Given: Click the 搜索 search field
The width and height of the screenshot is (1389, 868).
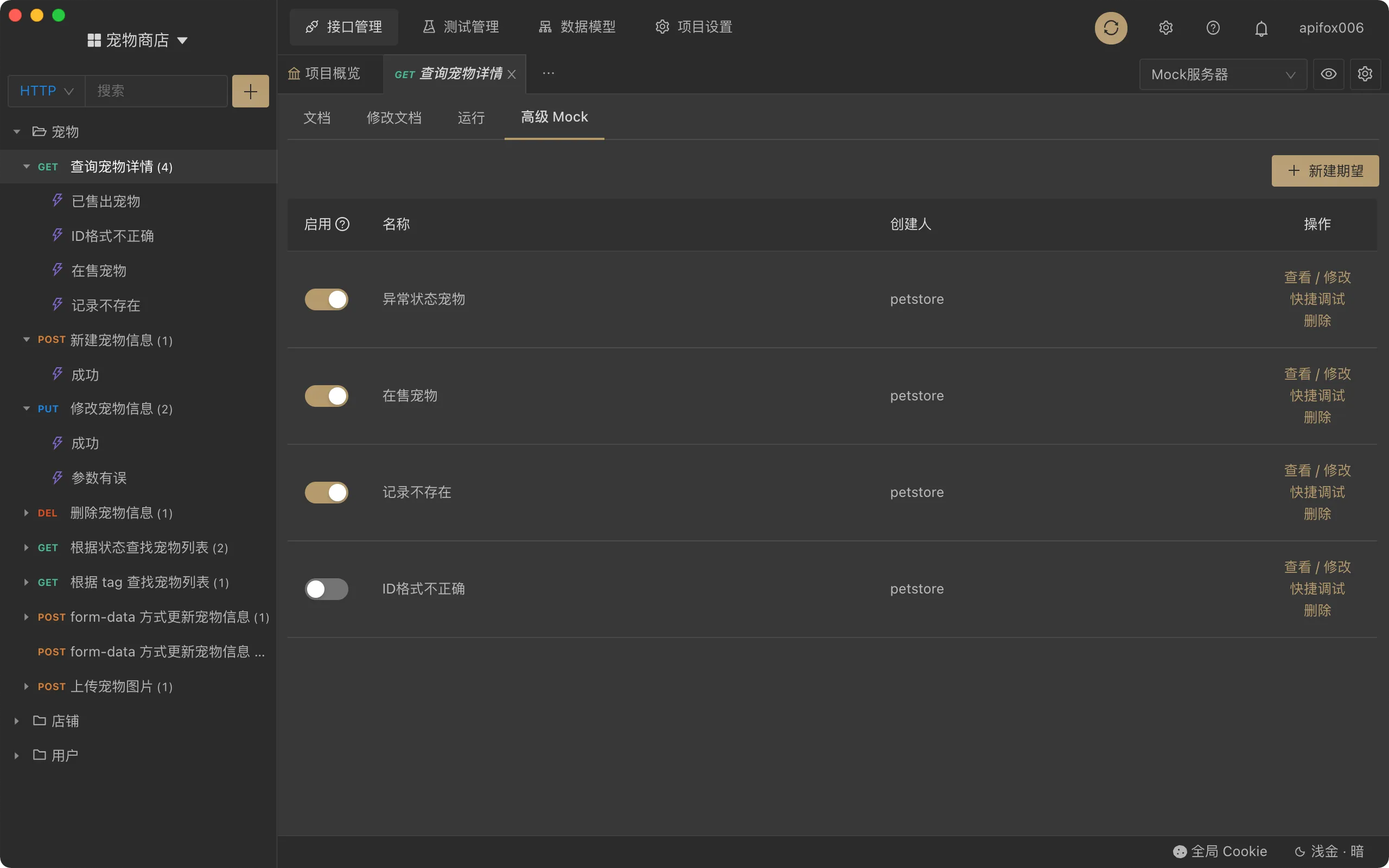Looking at the screenshot, I should pyautogui.click(x=155, y=90).
